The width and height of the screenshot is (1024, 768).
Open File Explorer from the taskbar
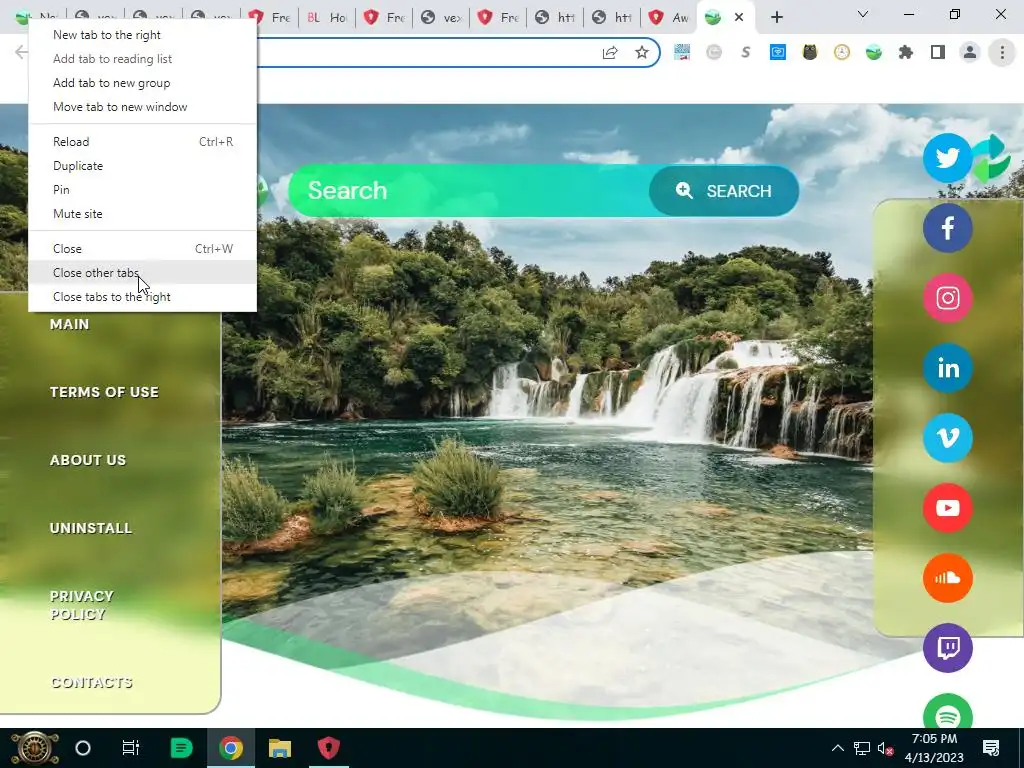pos(280,748)
